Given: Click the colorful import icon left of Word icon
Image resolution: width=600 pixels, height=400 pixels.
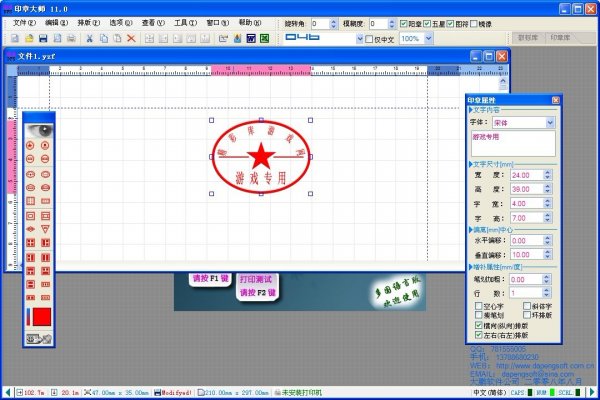Looking at the screenshot, I should pos(237,38).
